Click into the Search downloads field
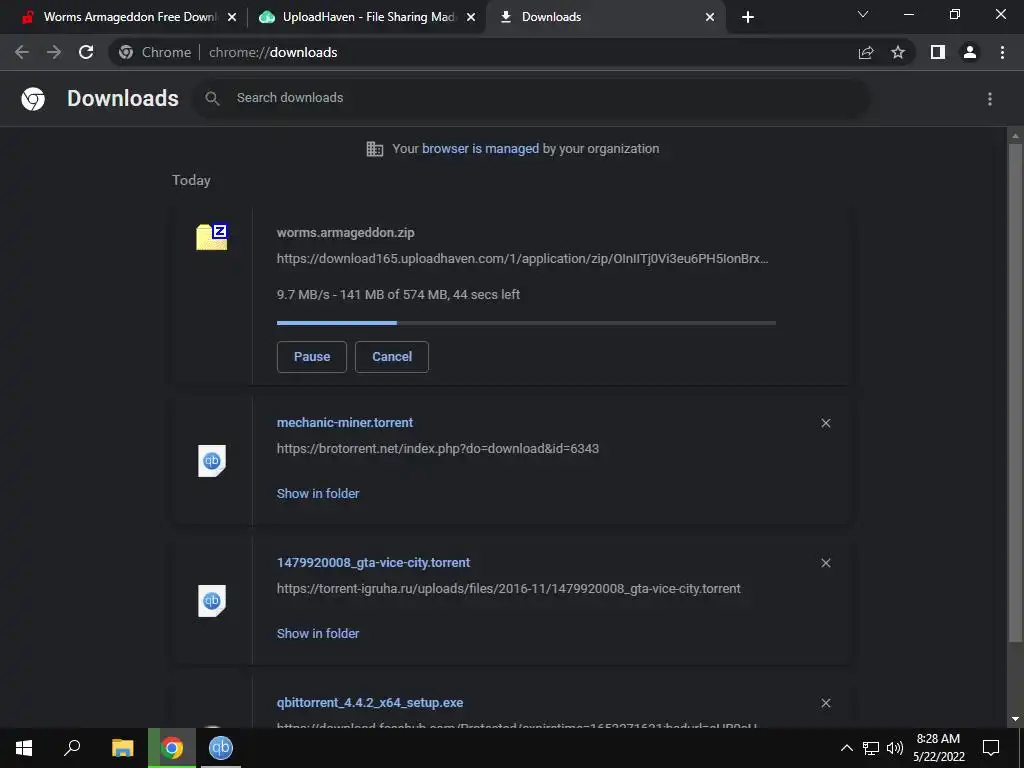 pos(530,98)
